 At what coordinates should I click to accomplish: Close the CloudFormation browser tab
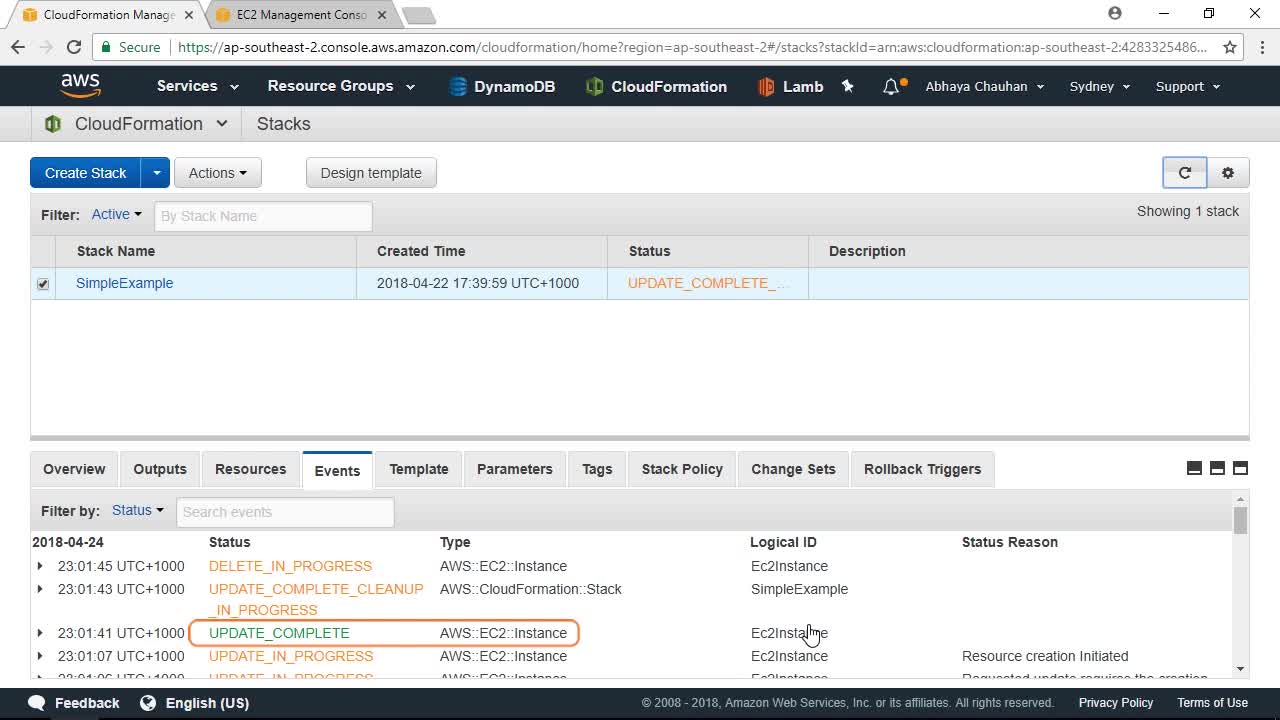coord(189,15)
